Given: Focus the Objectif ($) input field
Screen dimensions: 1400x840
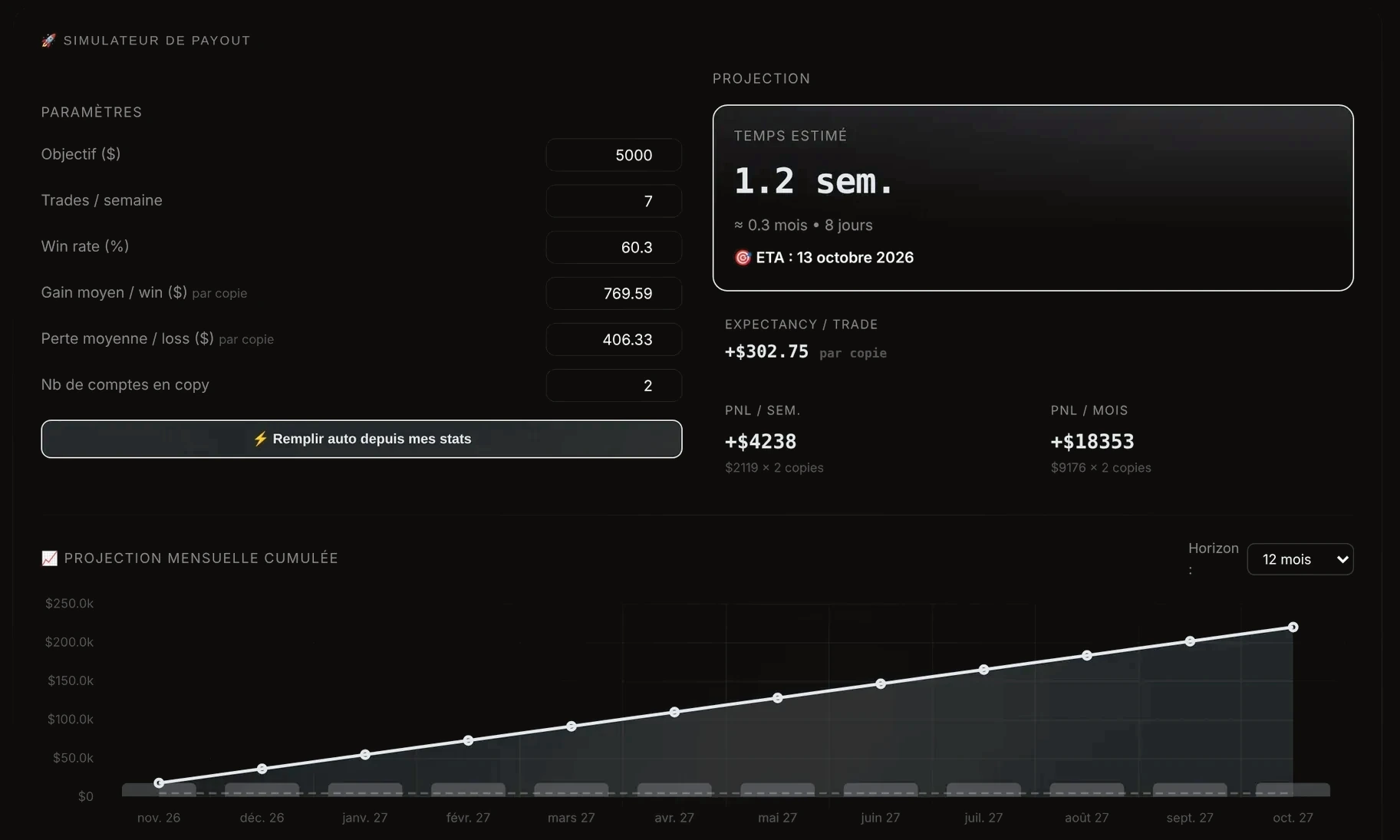Looking at the screenshot, I should [614, 155].
